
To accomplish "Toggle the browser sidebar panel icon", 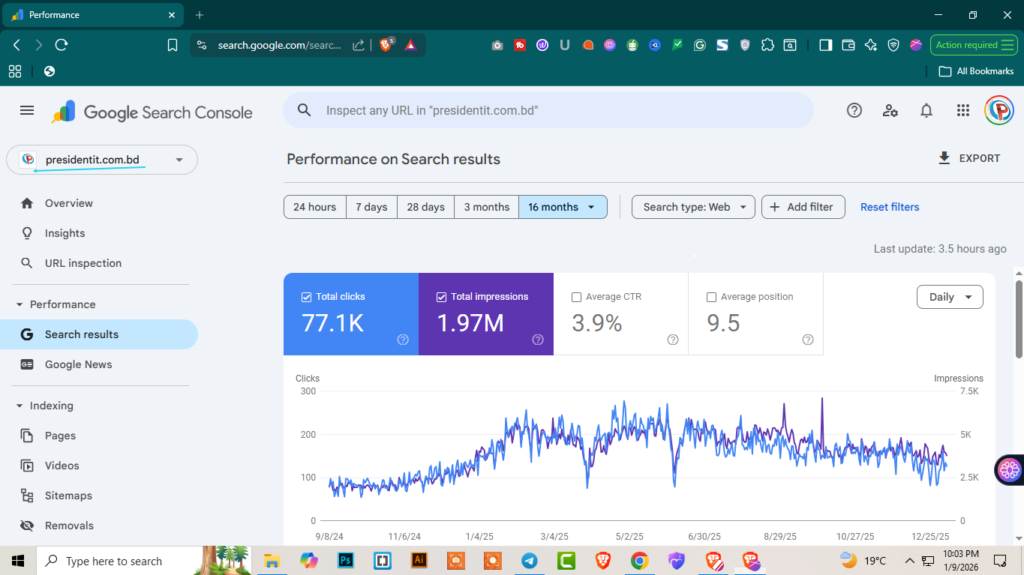I will (x=825, y=45).
